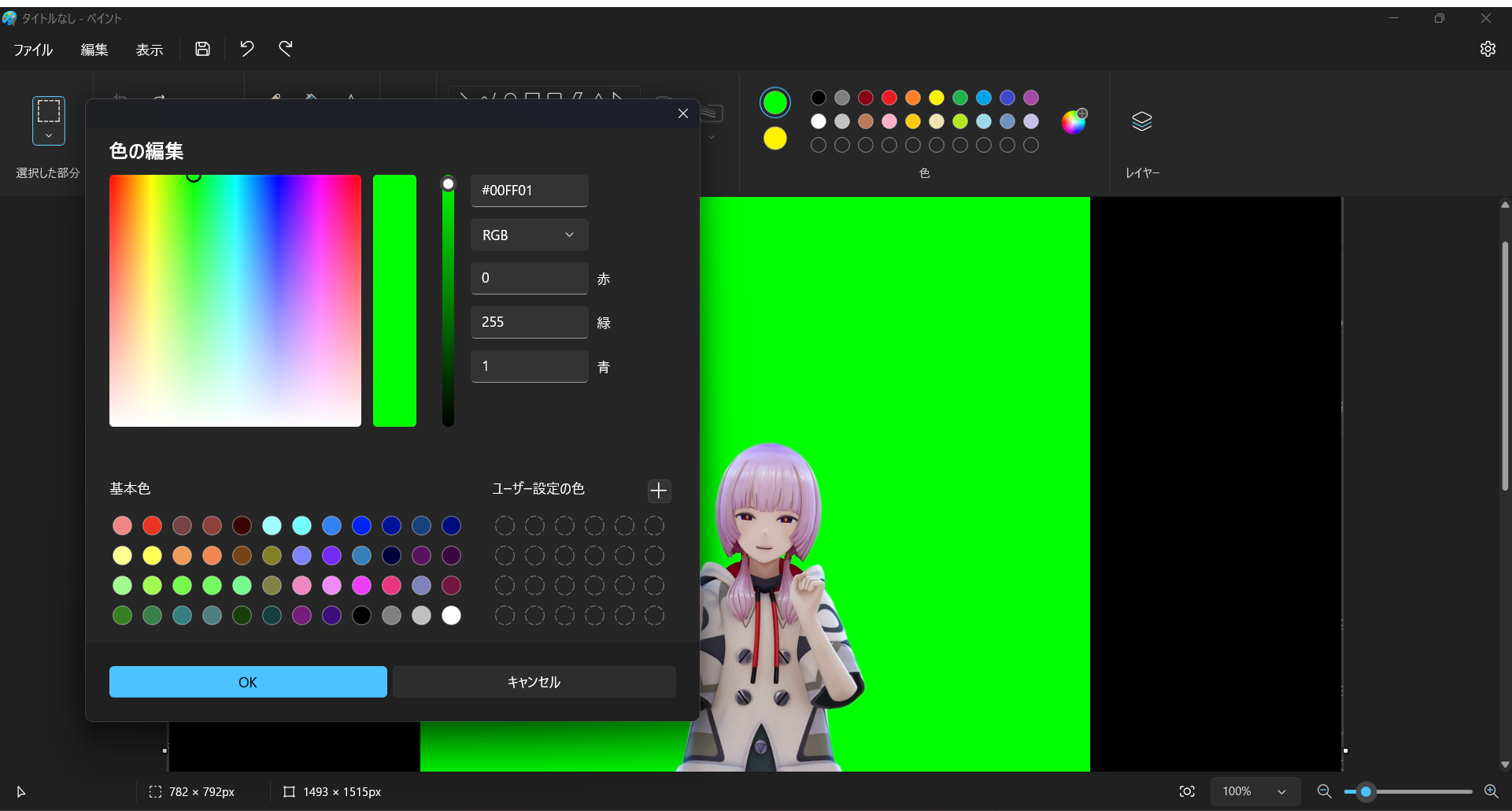Redo the last action
This screenshot has height=811, width=1512.
pos(287,49)
